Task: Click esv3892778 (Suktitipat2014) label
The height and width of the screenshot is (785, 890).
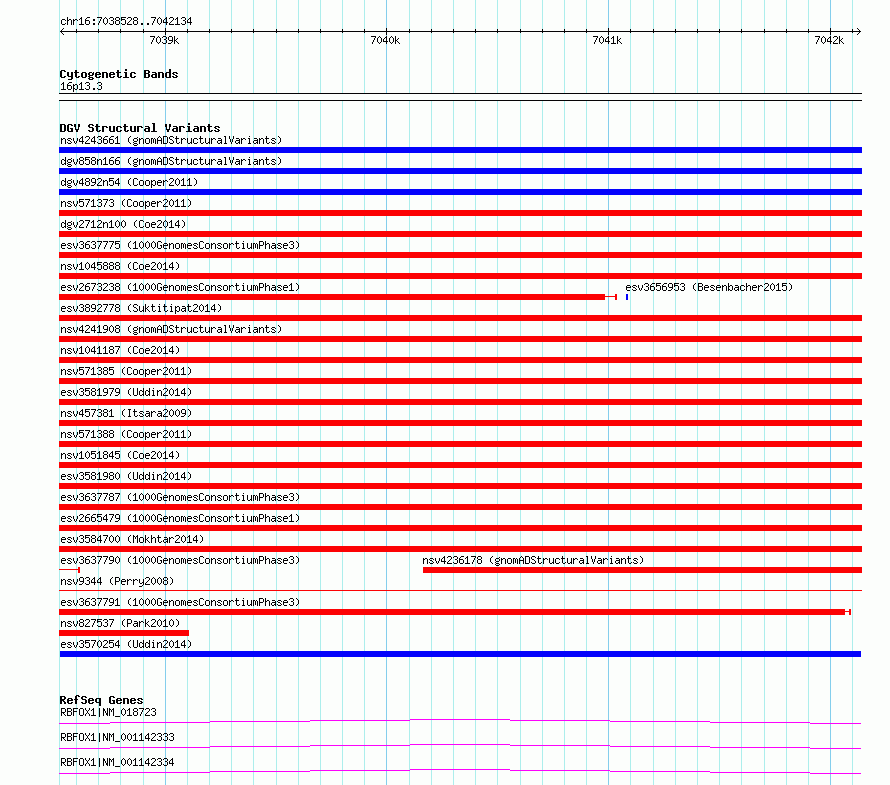Action: [x=141, y=308]
